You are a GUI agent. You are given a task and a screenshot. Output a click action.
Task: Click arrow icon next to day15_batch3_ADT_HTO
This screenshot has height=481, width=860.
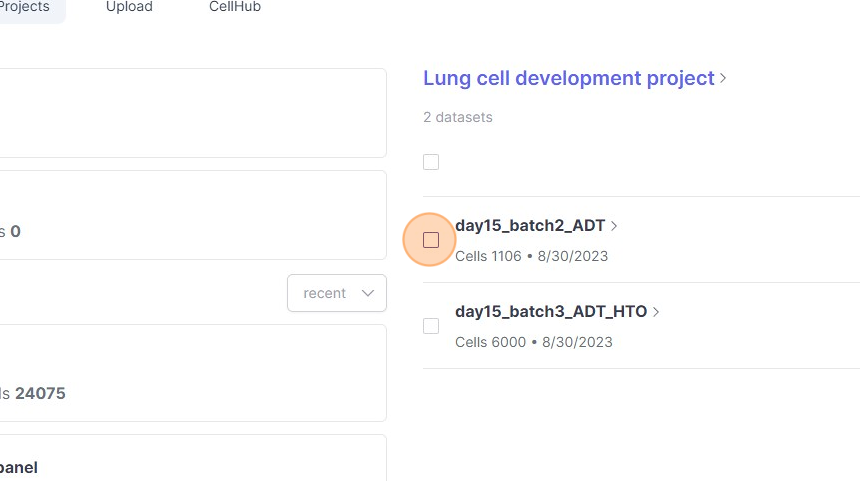coord(656,311)
